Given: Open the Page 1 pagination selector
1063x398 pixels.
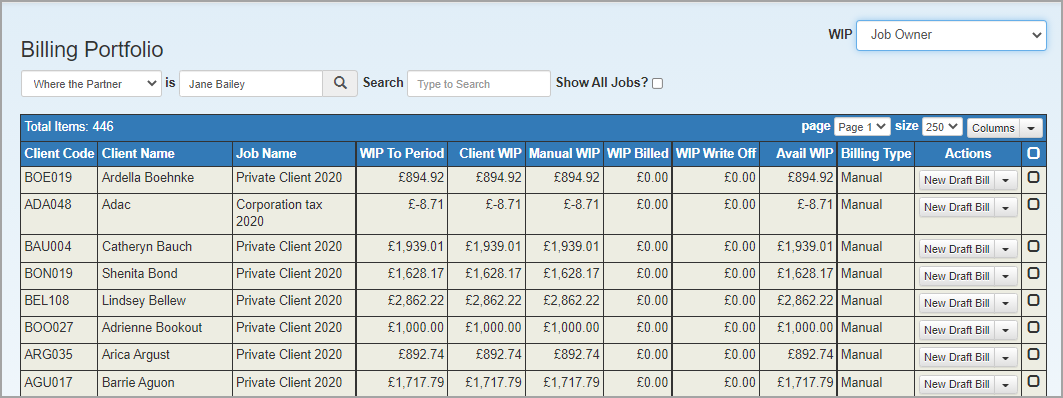Looking at the screenshot, I should coord(862,127).
